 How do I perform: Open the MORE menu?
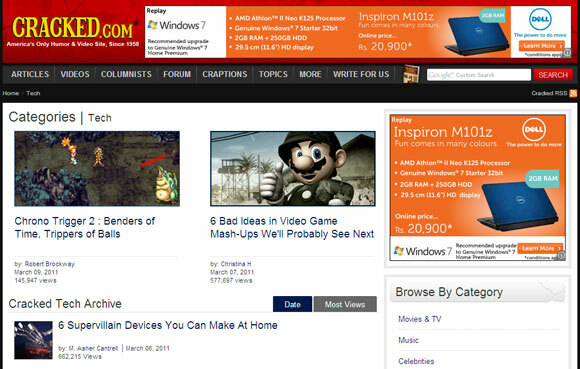click(x=310, y=74)
